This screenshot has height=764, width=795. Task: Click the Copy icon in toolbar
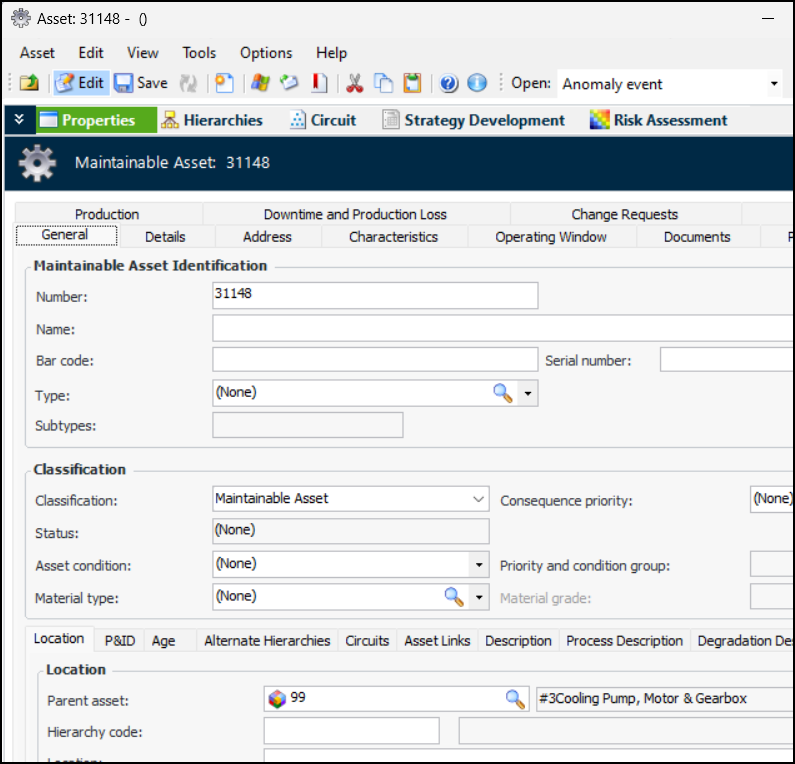[x=383, y=84]
